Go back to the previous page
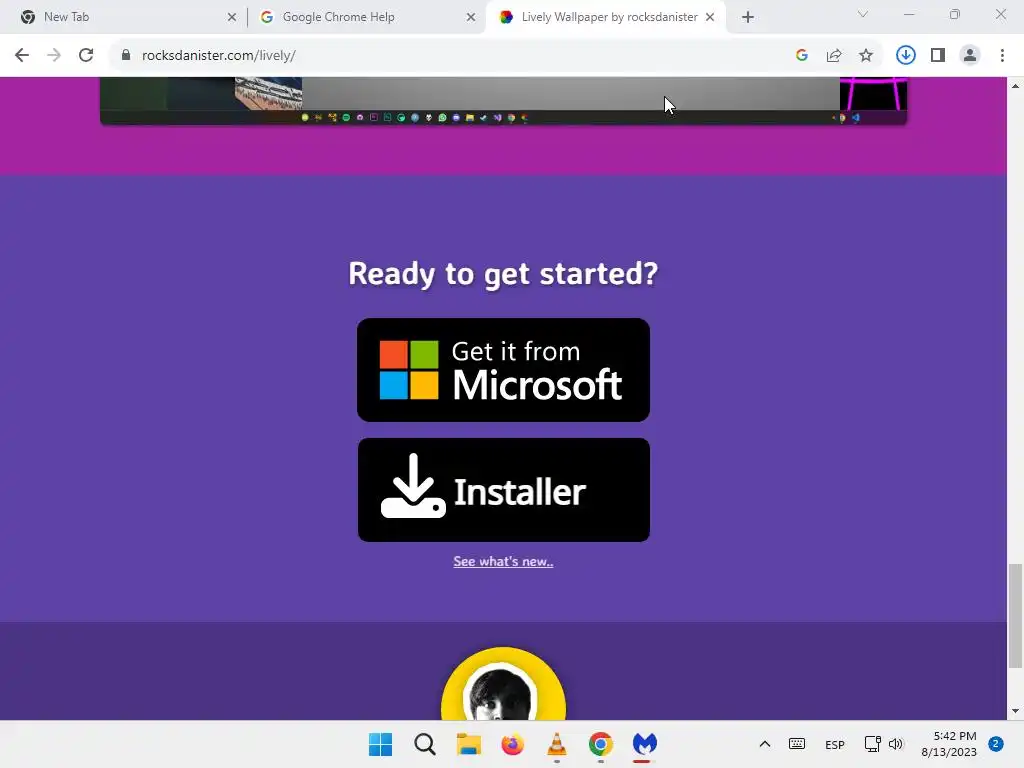This screenshot has width=1024, height=768. coord(22,56)
